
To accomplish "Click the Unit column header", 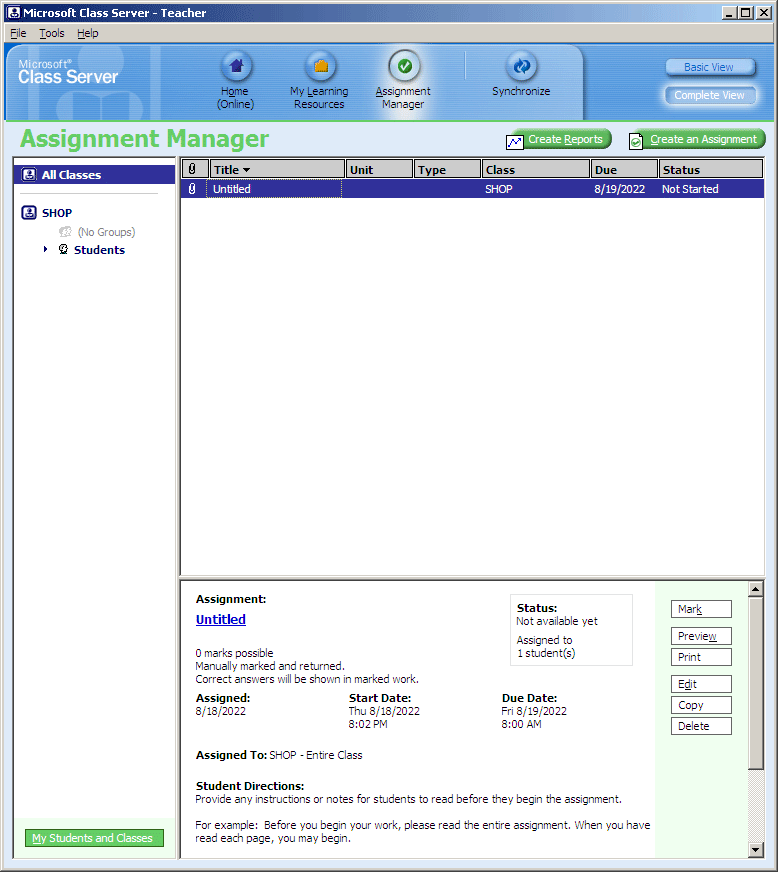I will point(380,169).
